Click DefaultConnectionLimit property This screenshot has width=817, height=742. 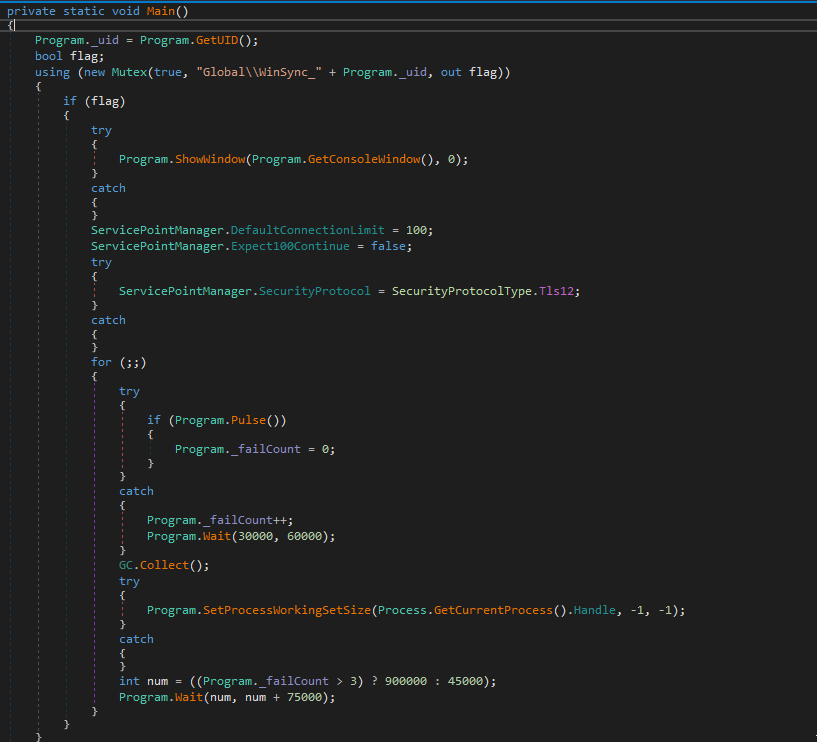[x=307, y=230]
